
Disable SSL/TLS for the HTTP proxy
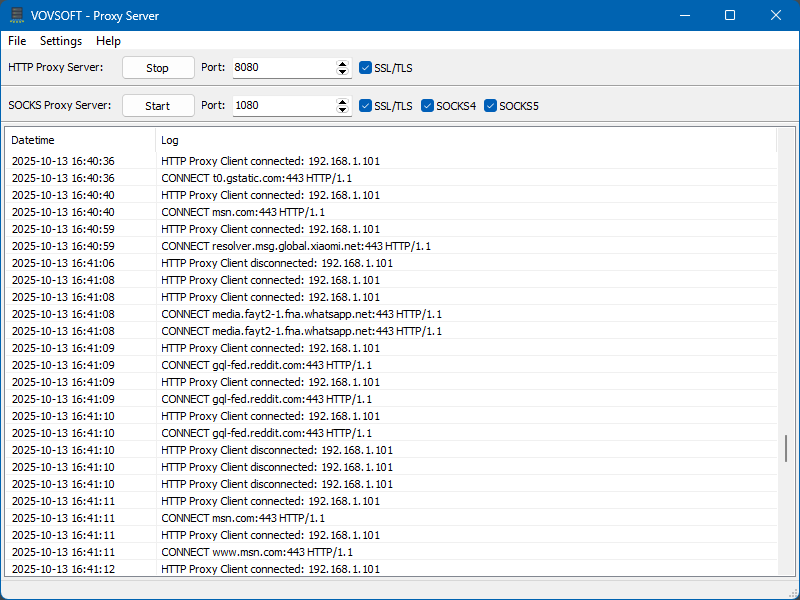click(x=365, y=67)
